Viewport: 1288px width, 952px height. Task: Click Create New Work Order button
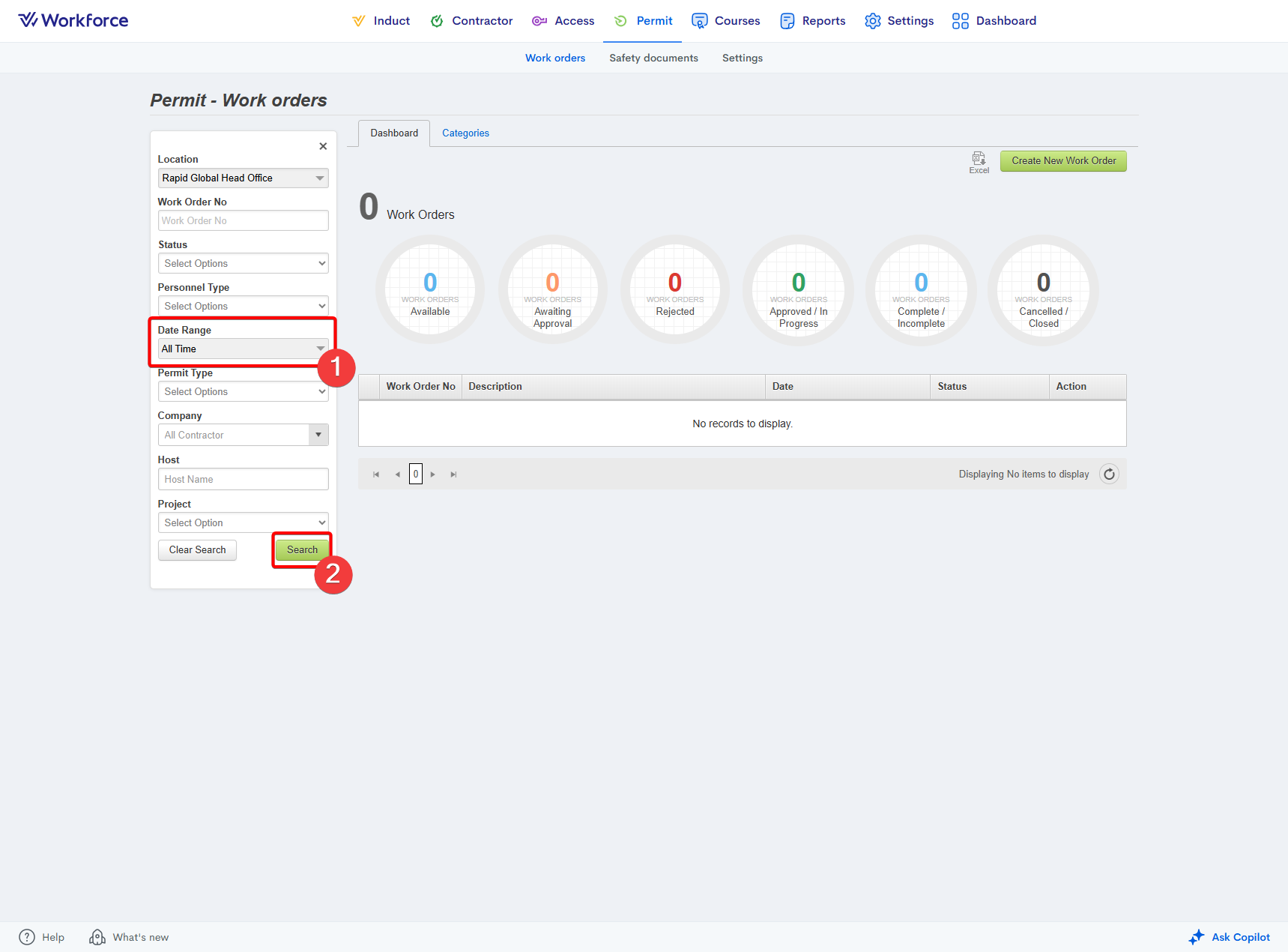[x=1063, y=161]
